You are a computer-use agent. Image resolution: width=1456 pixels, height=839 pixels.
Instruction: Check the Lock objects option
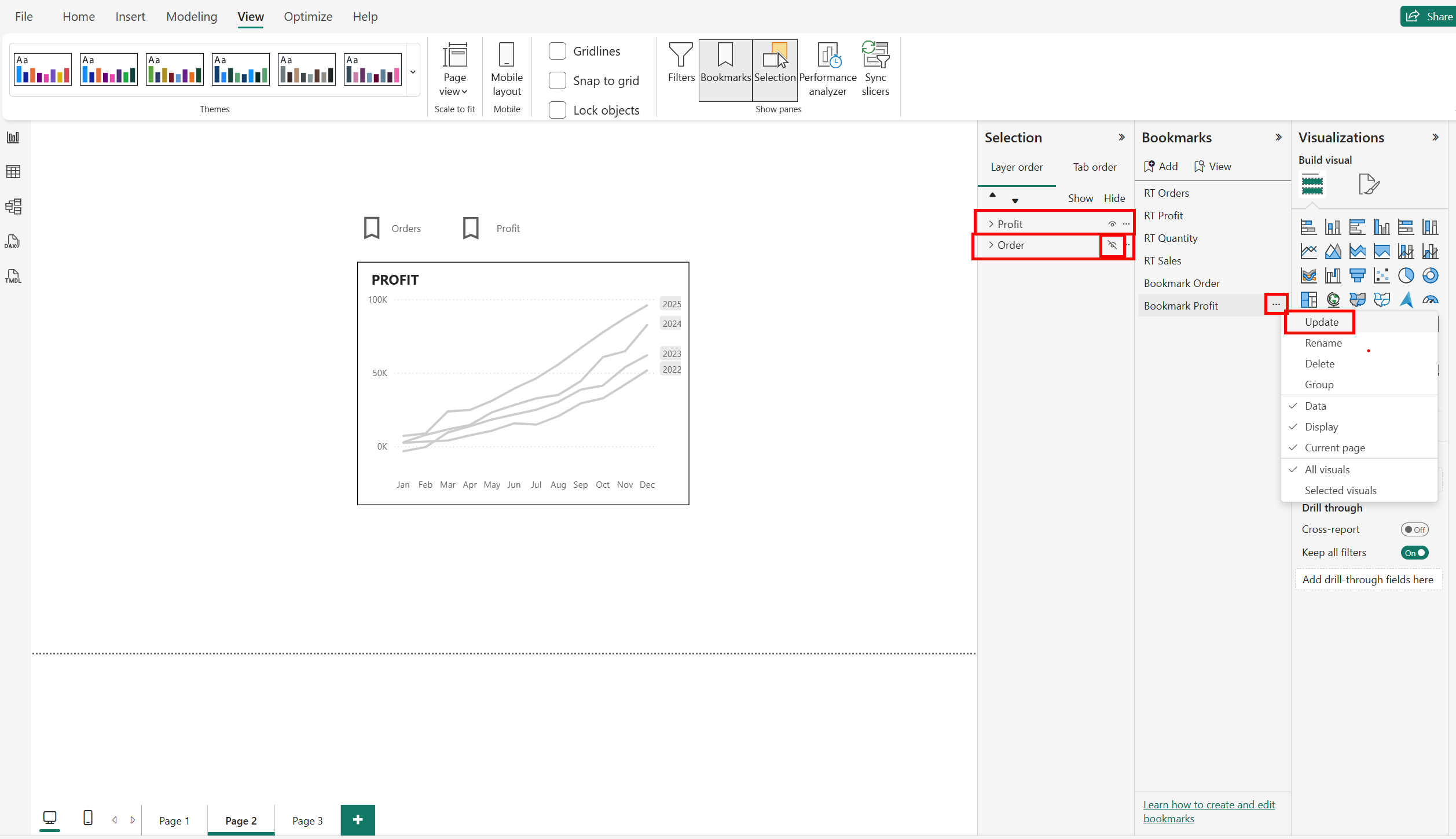[x=558, y=110]
